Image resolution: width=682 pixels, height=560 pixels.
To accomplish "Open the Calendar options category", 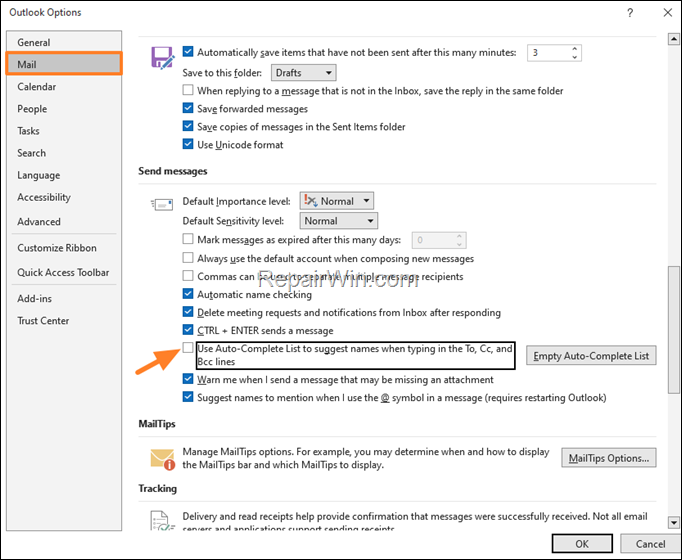I will tap(64, 87).
